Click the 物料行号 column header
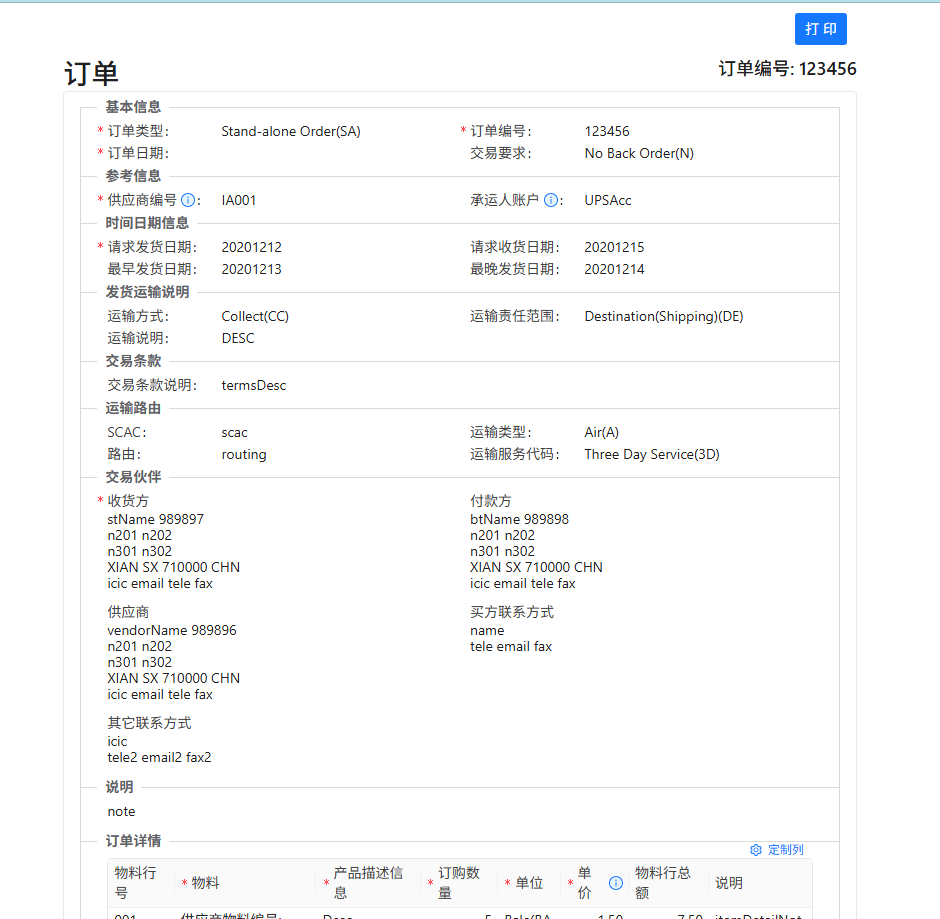 pyautogui.click(x=135, y=882)
